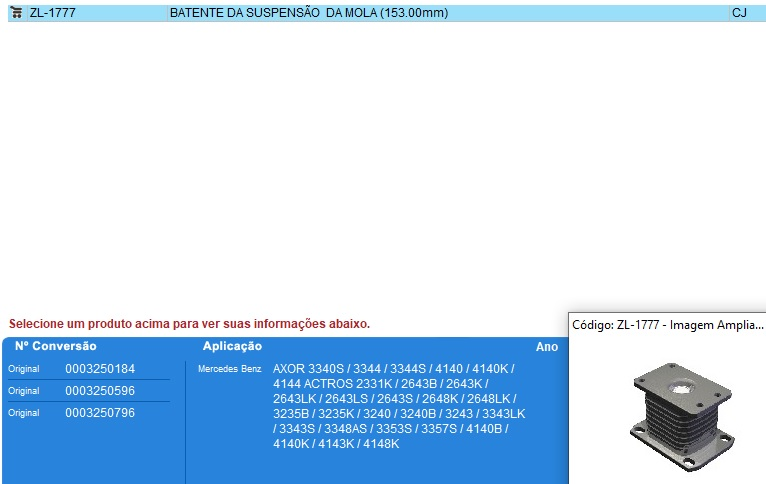Click the empty white product list area
This screenshot has height=484, width=766.
380,160
